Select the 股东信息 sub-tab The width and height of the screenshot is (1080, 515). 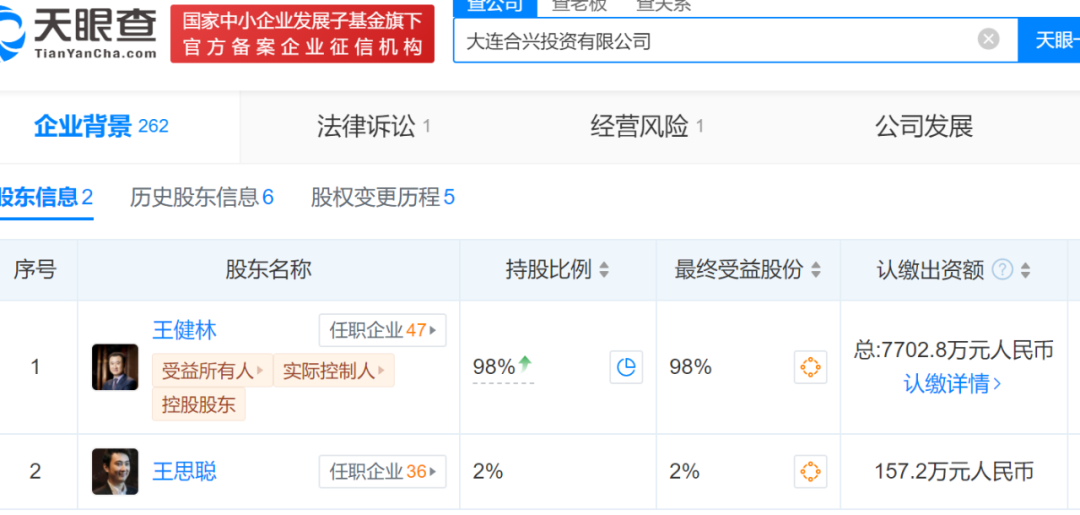coord(45,198)
